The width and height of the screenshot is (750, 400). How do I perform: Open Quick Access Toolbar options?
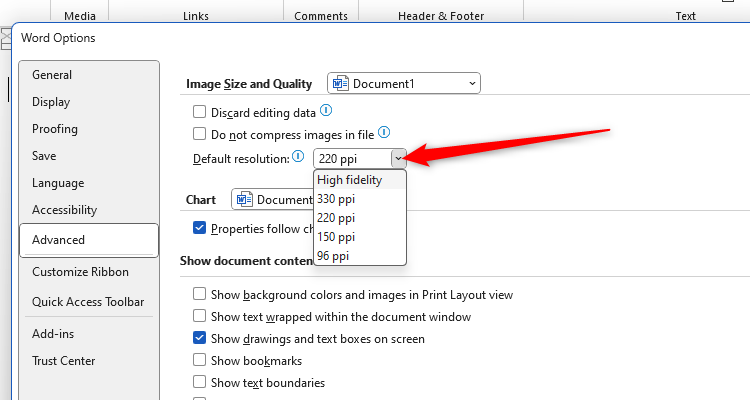pyautogui.click(x=88, y=302)
